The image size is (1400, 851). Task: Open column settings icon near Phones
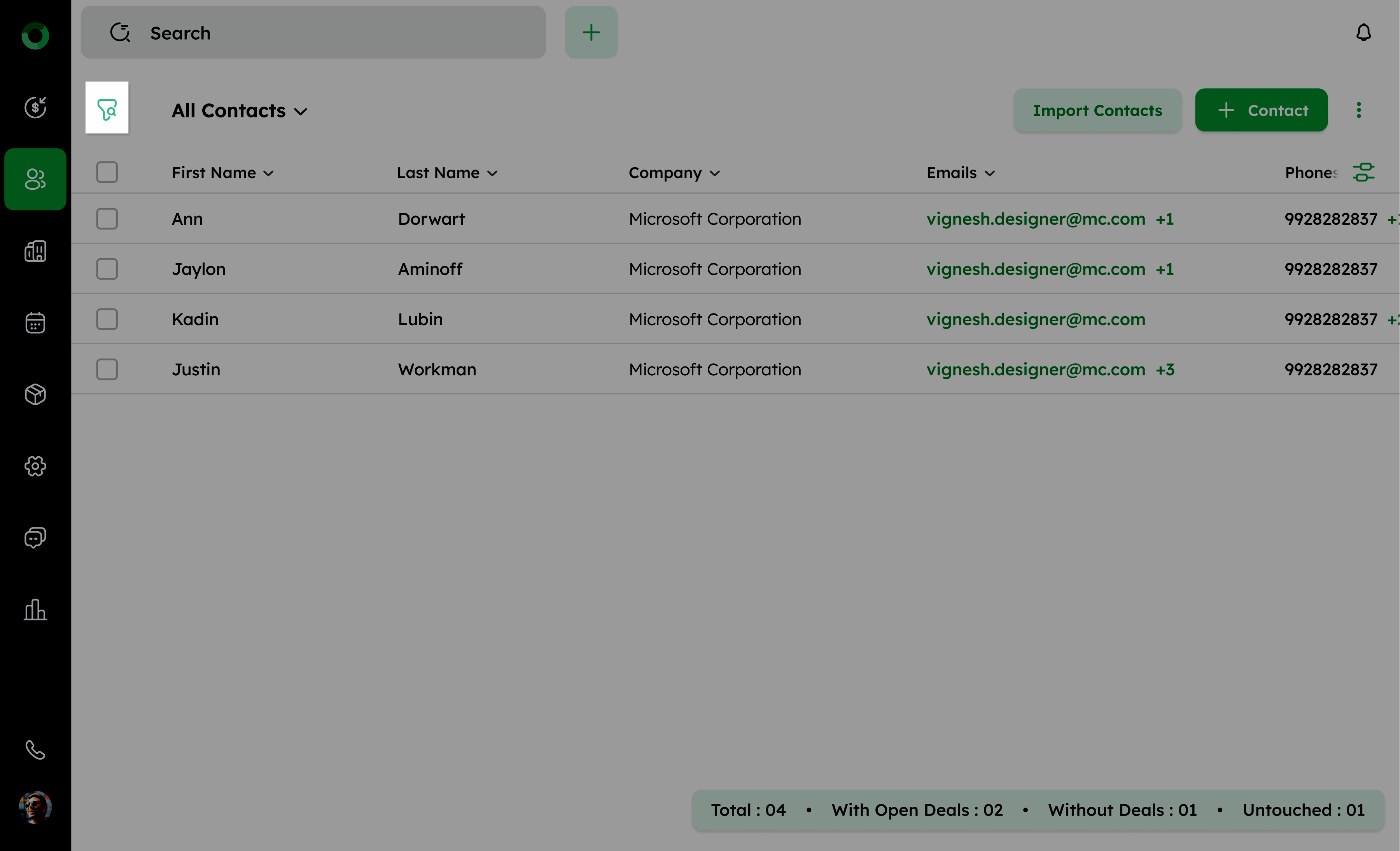tap(1363, 172)
